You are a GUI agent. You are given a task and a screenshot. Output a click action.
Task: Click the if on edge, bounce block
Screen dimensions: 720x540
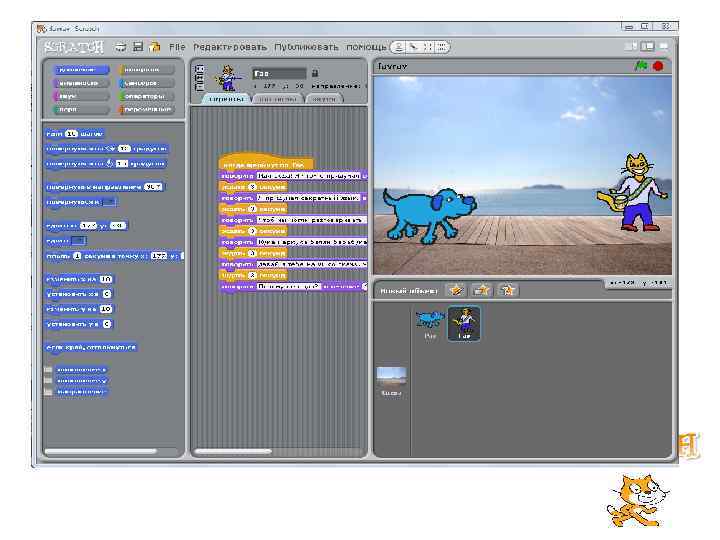(91, 348)
